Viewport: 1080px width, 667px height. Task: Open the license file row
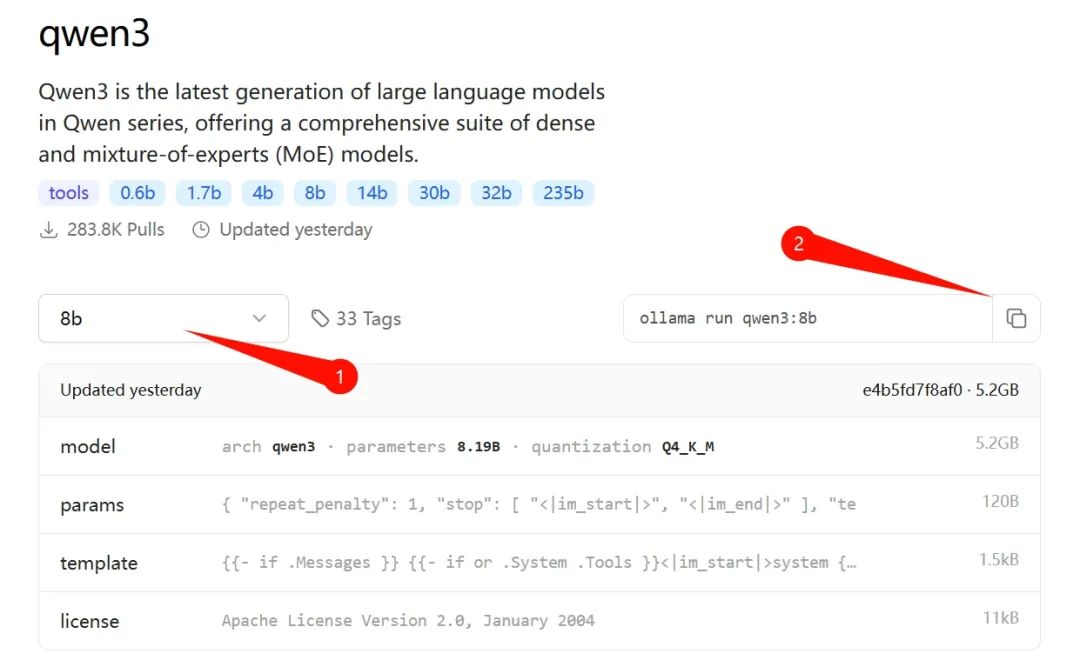539,620
